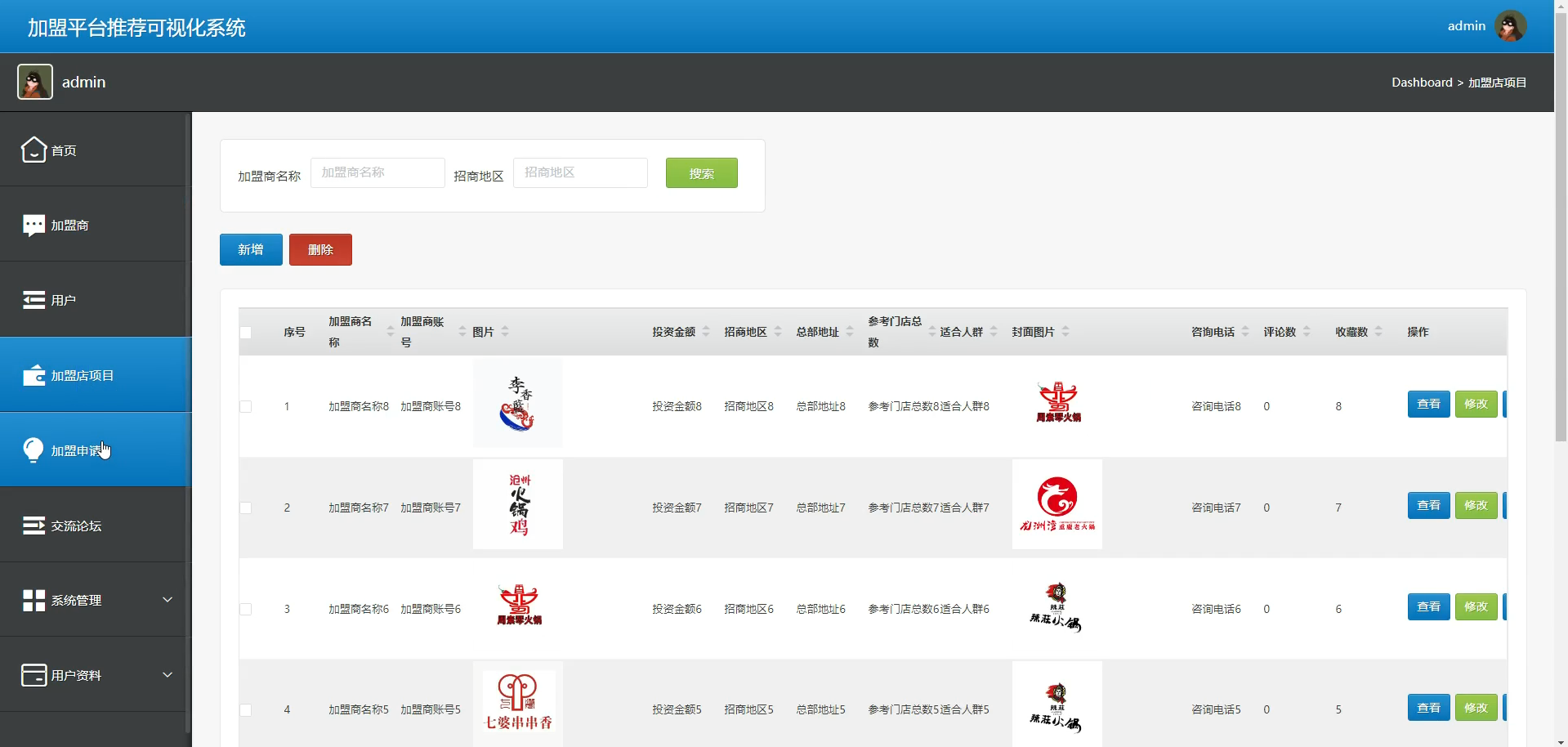Click the home icon in sidebar
1568x747 pixels.
pyautogui.click(x=34, y=150)
